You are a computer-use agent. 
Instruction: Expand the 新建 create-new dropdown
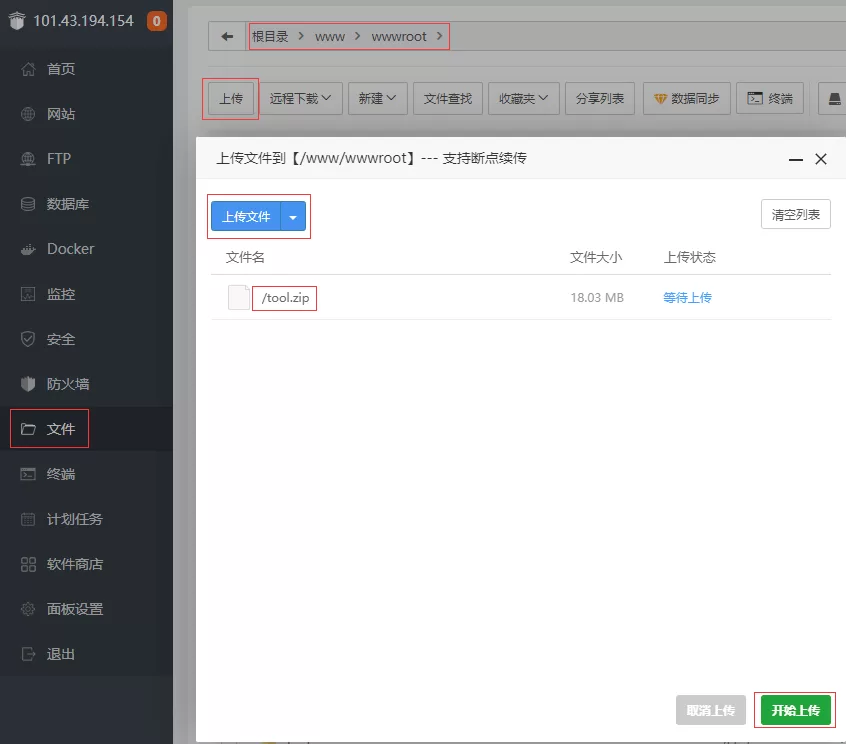tap(377, 98)
